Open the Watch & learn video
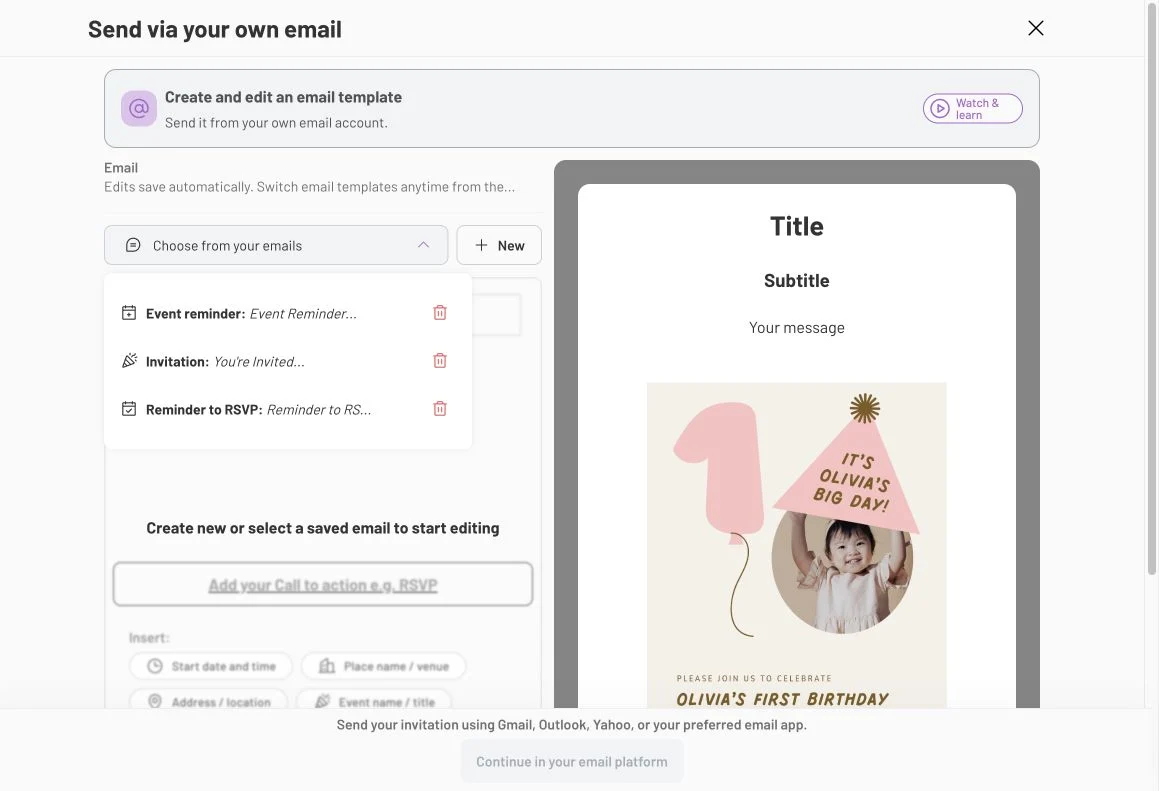The image size is (1159, 791). point(972,109)
